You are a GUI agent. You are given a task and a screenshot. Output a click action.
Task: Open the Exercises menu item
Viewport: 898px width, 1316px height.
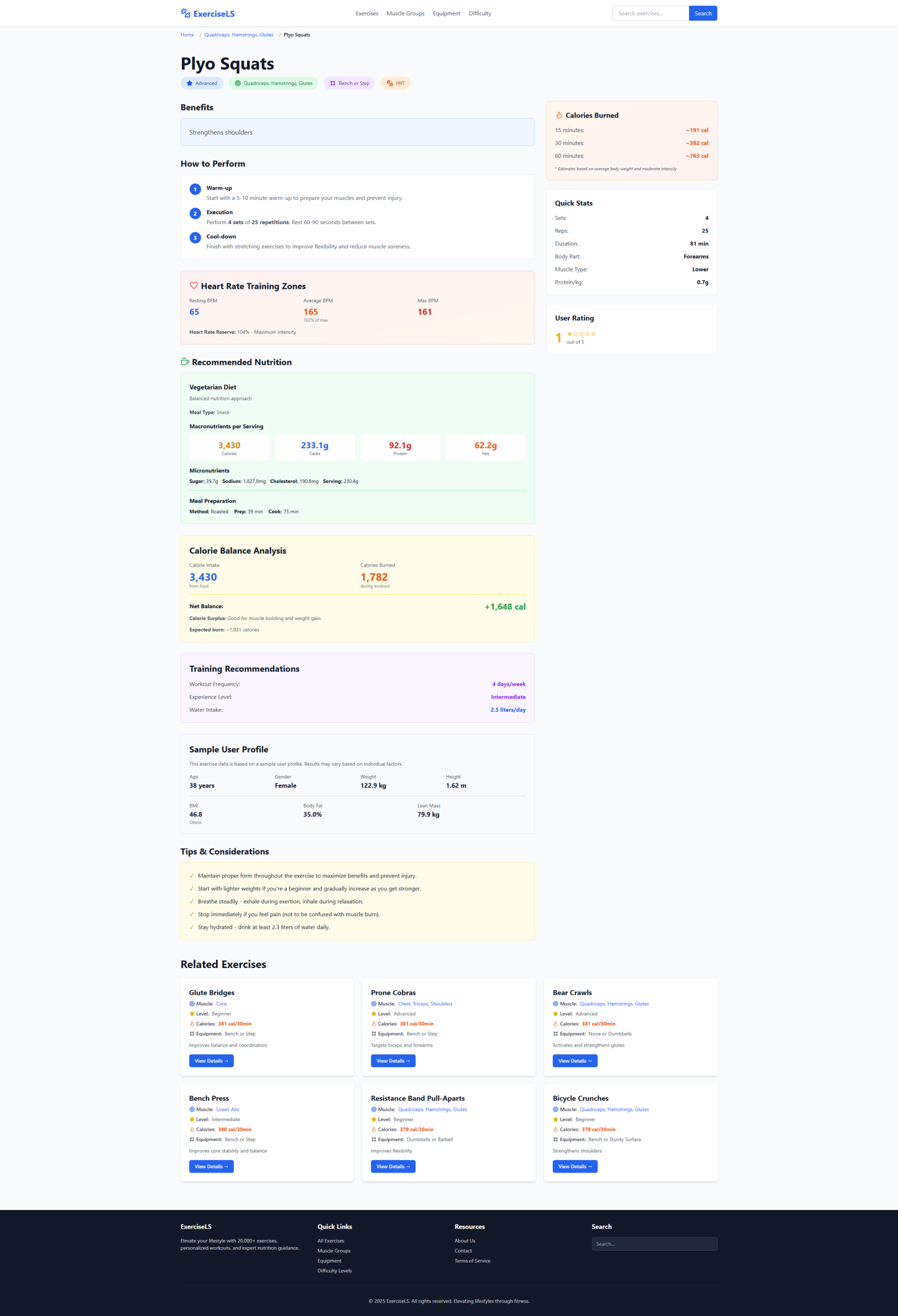[367, 13]
